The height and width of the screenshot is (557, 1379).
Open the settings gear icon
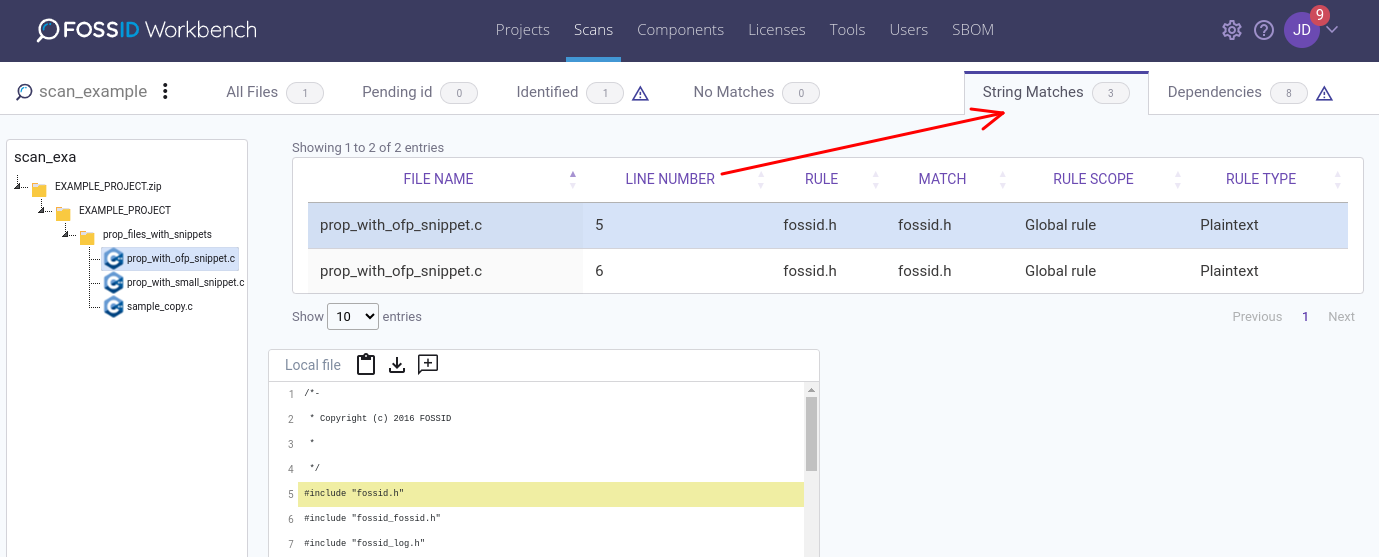1232,30
